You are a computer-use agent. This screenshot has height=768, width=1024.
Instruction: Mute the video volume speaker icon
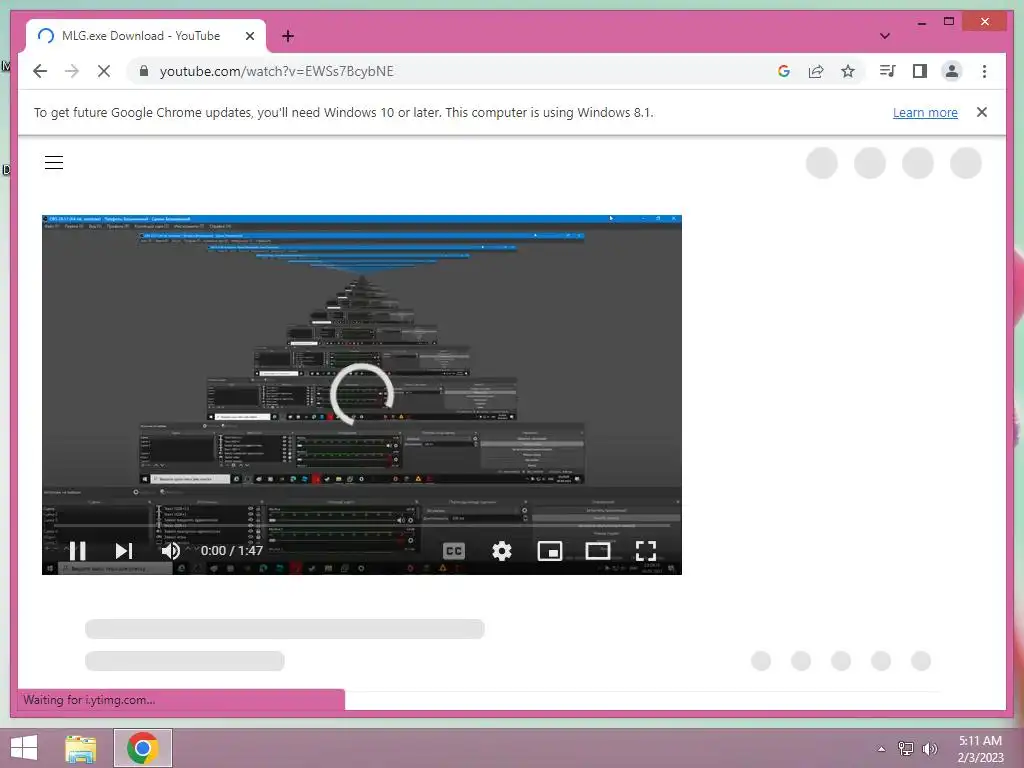171,551
